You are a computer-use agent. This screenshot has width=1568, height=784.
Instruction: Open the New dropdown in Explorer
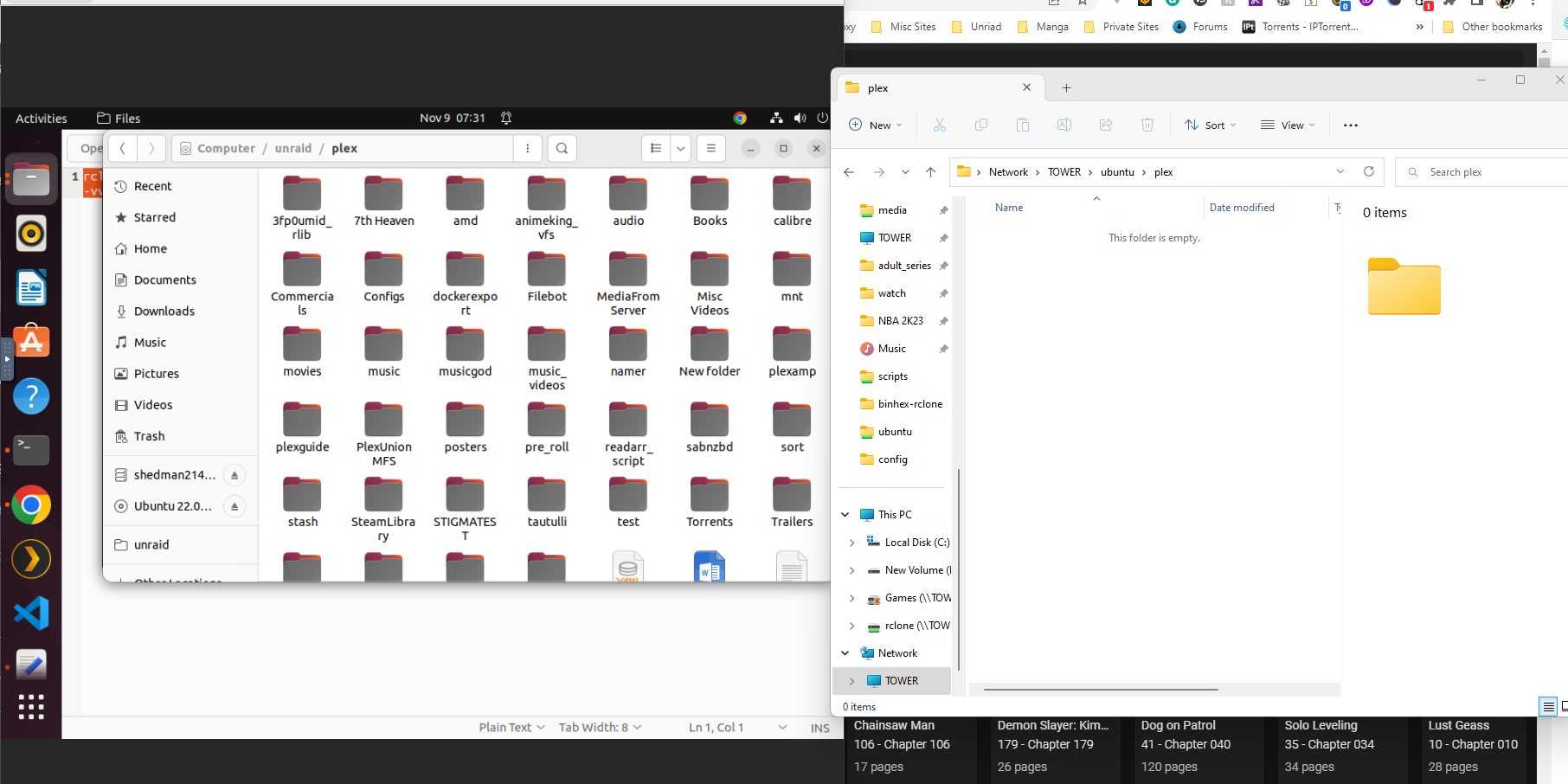pyautogui.click(x=876, y=125)
